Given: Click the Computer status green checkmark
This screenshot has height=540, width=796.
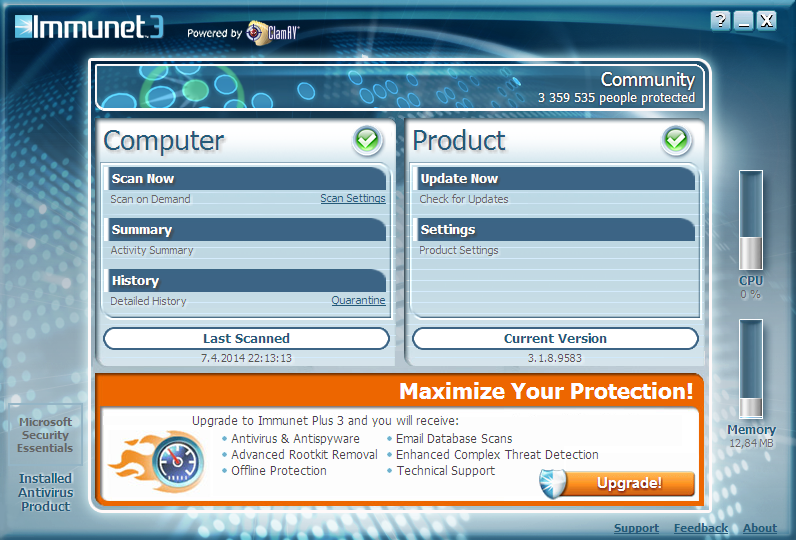Looking at the screenshot, I should pyautogui.click(x=367, y=140).
